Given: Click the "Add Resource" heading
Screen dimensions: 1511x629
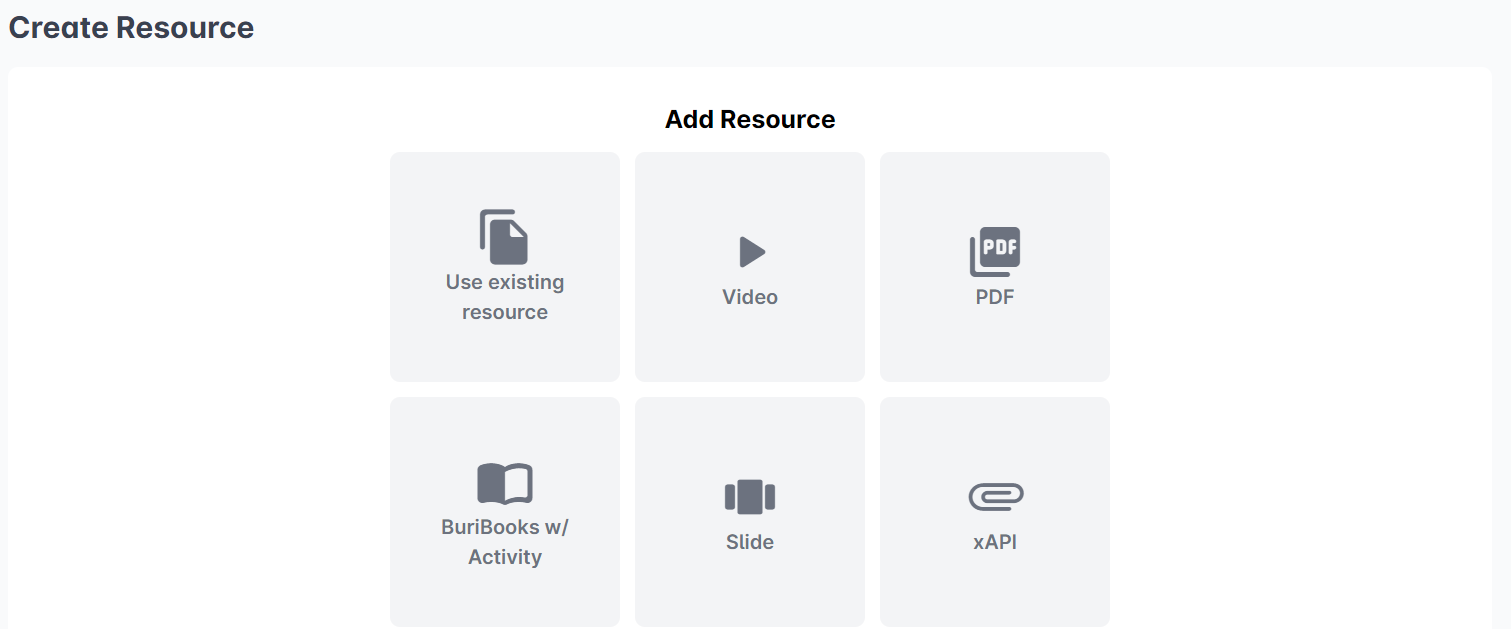Looking at the screenshot, I should (750, 120).
